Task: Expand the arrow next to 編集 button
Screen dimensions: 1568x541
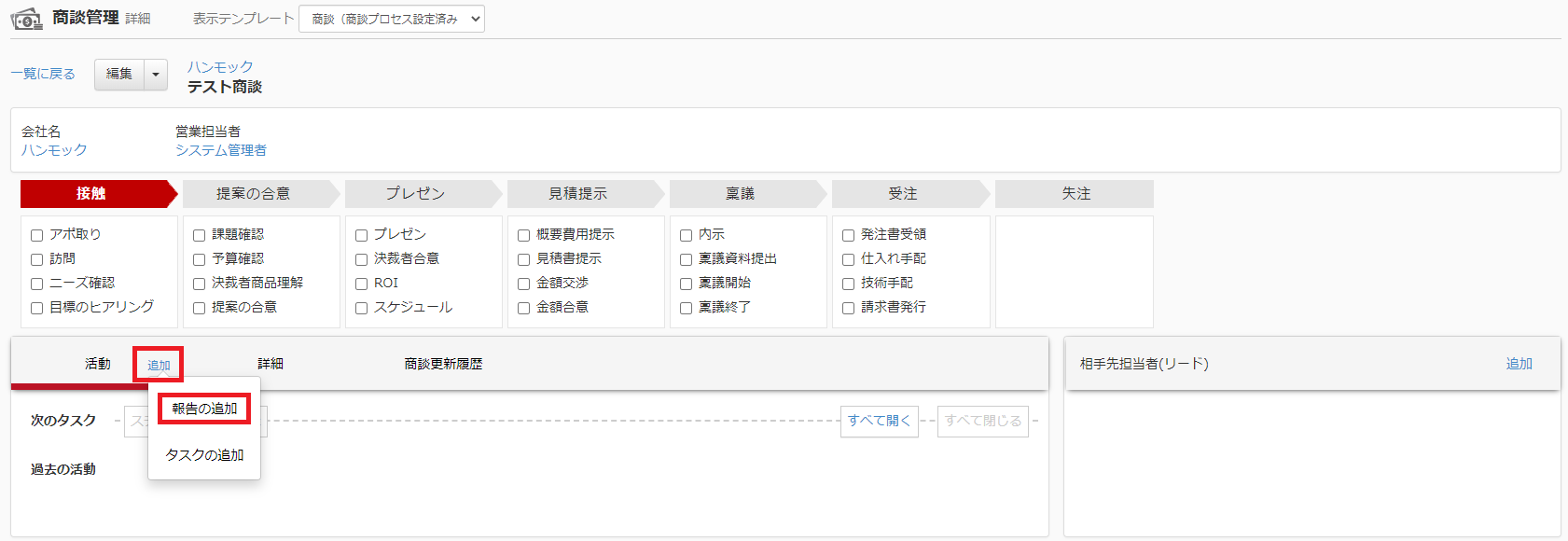Action: [156, 75]
